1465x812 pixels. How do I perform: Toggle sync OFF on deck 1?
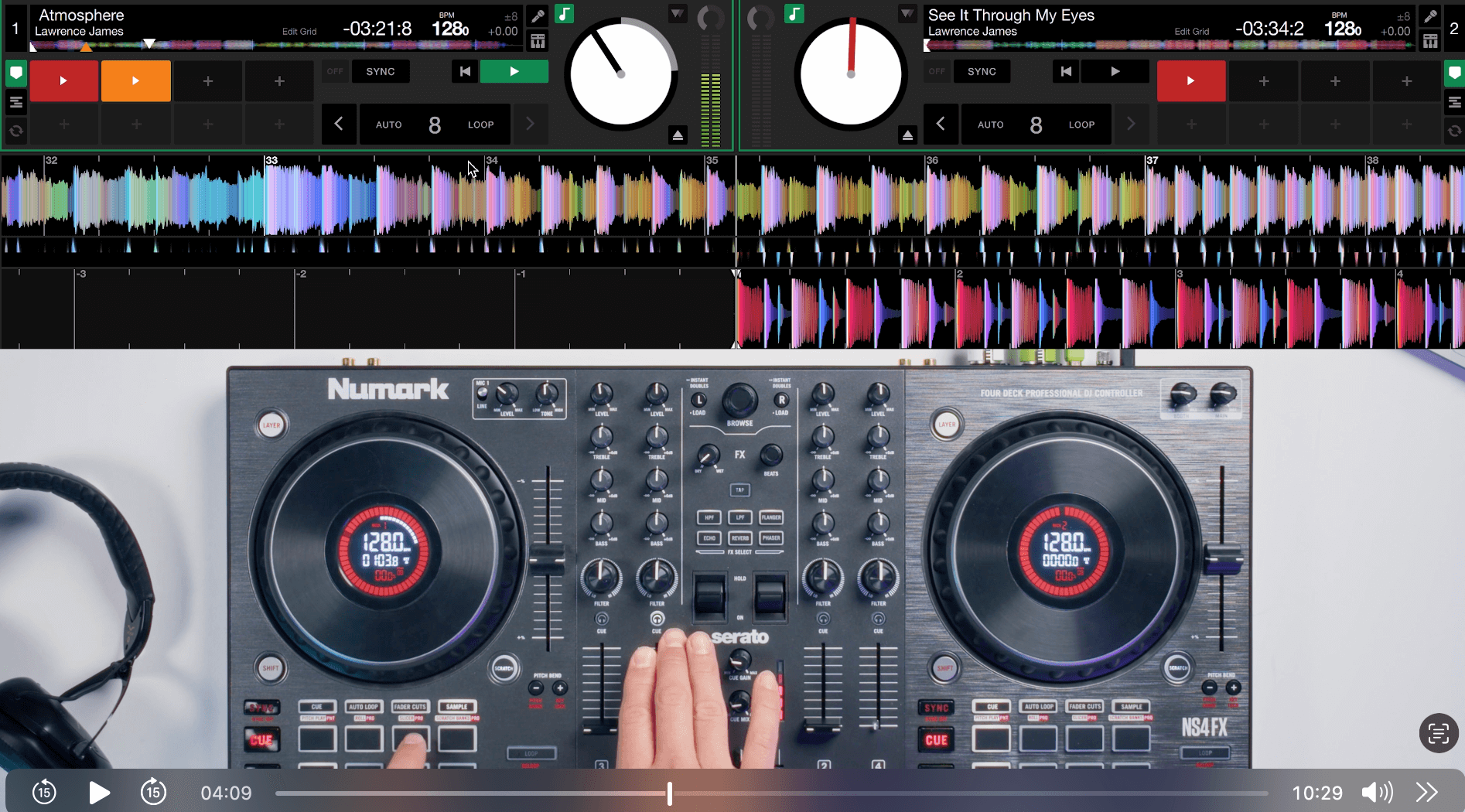[335, 70]
